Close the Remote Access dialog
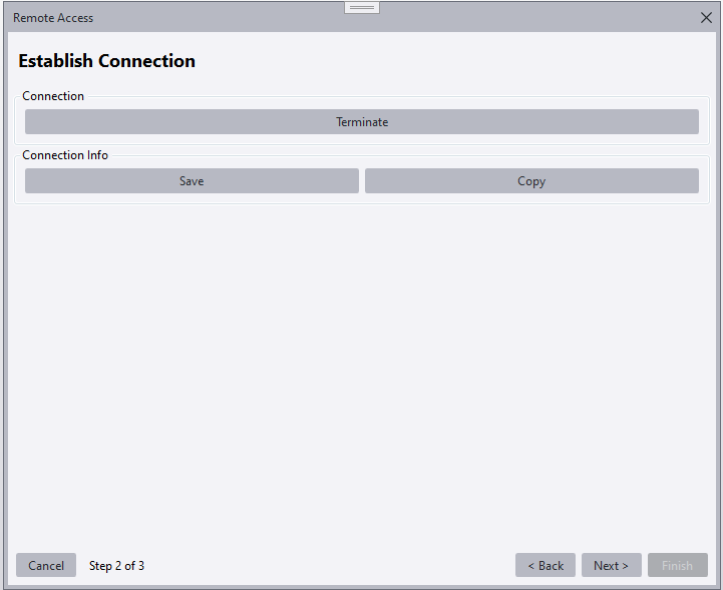 pyautogui.click(x=706, y=18)
